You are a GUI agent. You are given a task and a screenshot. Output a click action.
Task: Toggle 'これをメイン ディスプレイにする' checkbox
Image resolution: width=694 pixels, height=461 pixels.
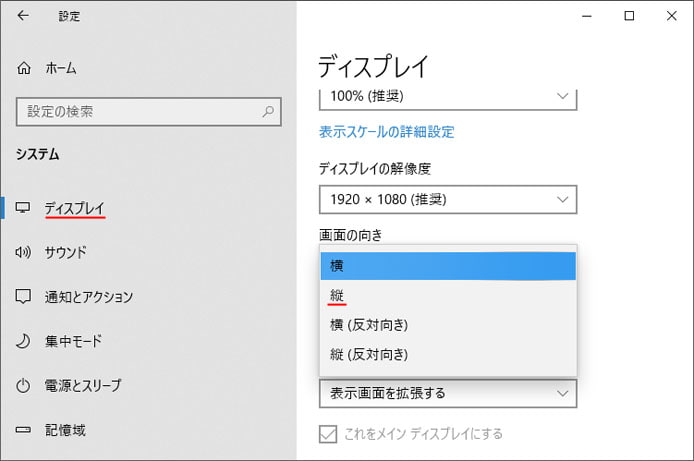pyautogui.click(x=328, y=434)
